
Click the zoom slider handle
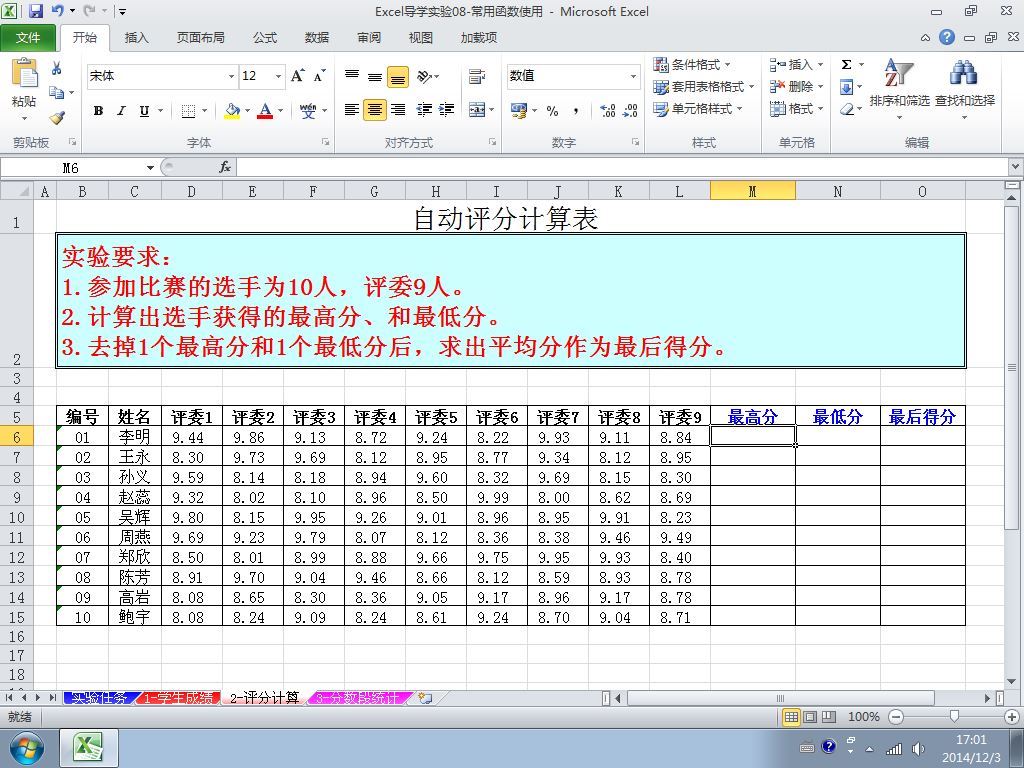(x=954, y=717)
